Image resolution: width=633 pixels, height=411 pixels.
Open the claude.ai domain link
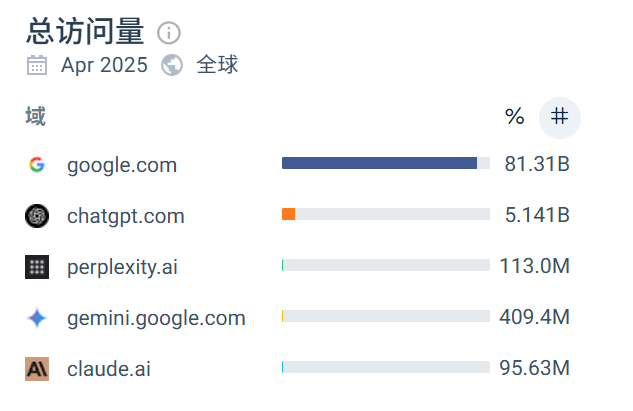coord(110,369)
